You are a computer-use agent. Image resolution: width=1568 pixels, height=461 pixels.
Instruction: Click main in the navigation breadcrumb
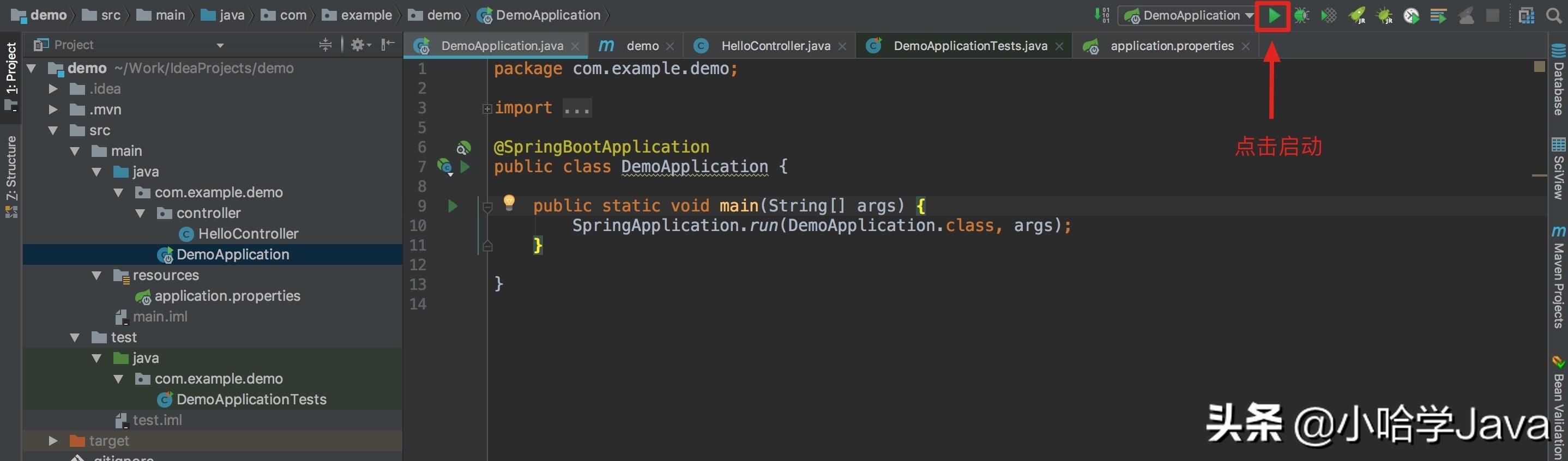(x=161, y=15)
